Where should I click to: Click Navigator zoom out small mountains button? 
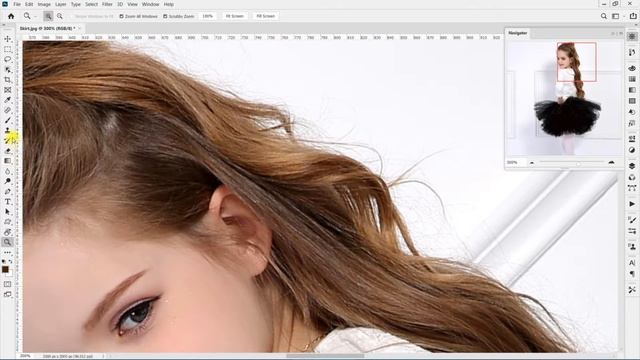point(532,163)
